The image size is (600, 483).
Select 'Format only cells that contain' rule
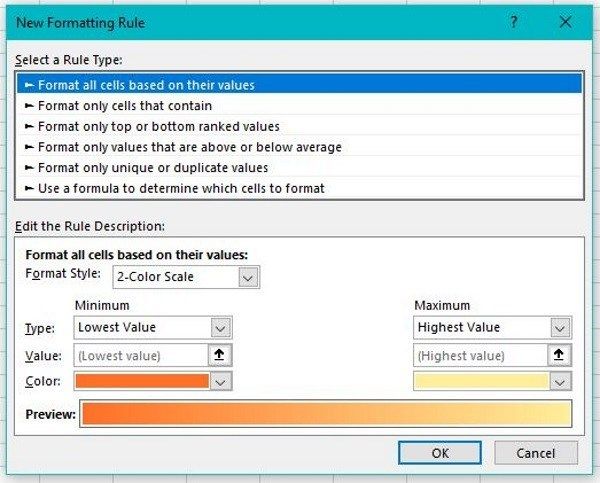tap(299, 106)
